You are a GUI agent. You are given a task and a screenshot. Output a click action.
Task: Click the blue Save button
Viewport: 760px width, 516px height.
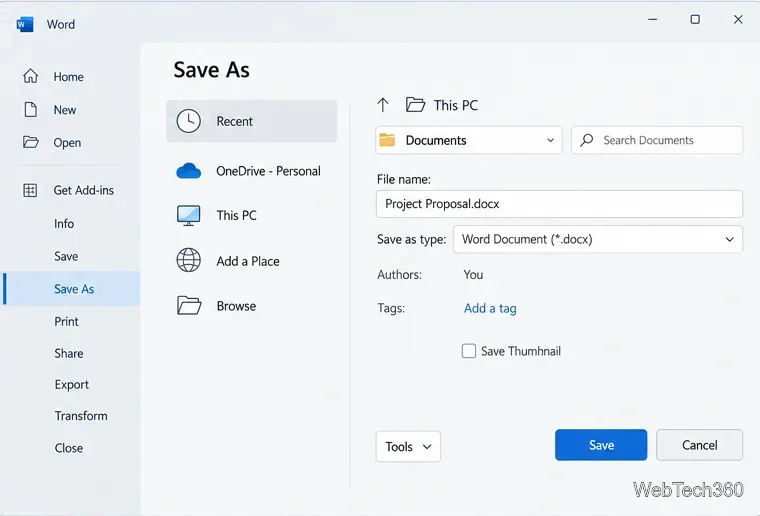pos(601,445)
